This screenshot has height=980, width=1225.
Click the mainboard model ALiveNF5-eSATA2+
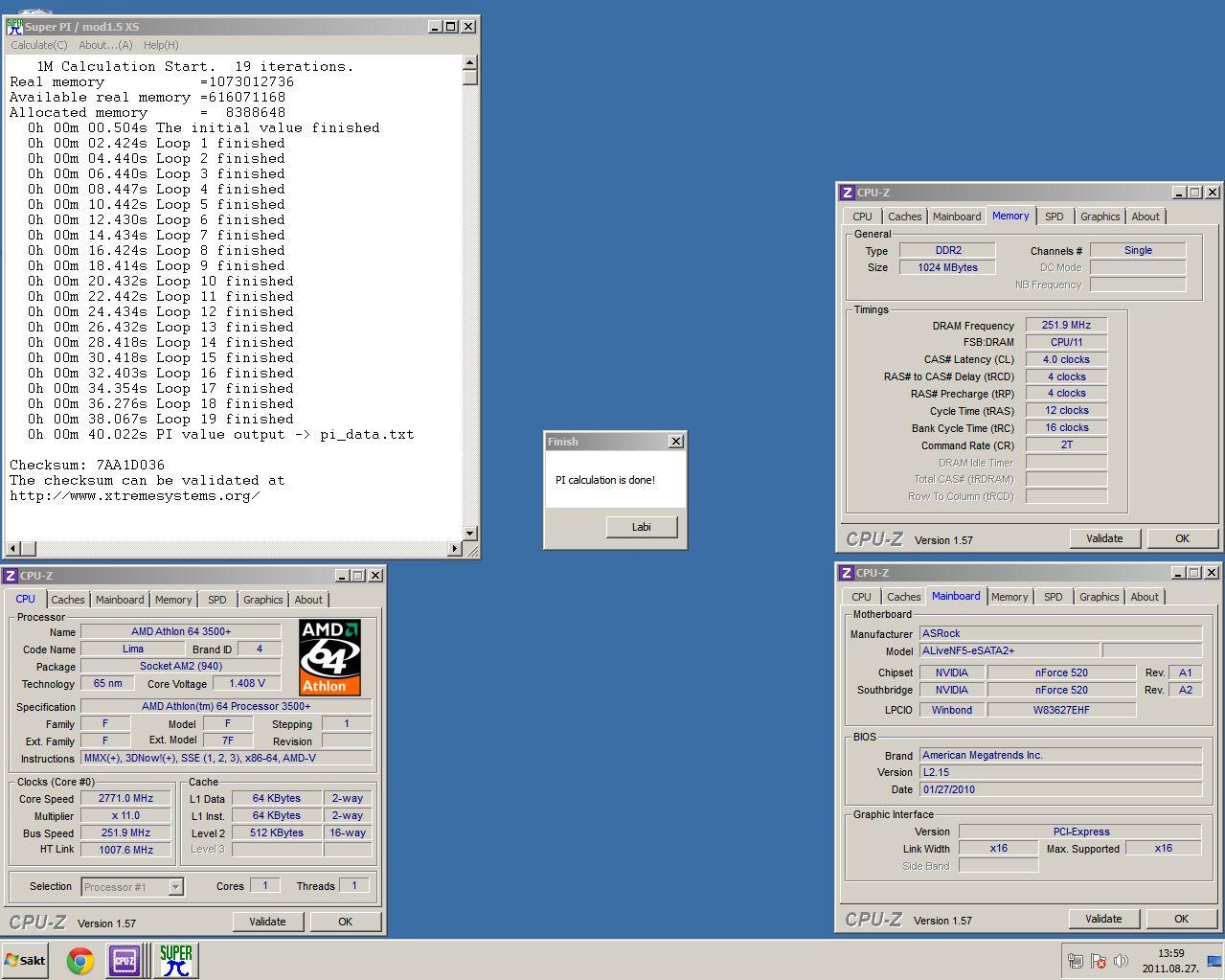[x=1009, y=650]
